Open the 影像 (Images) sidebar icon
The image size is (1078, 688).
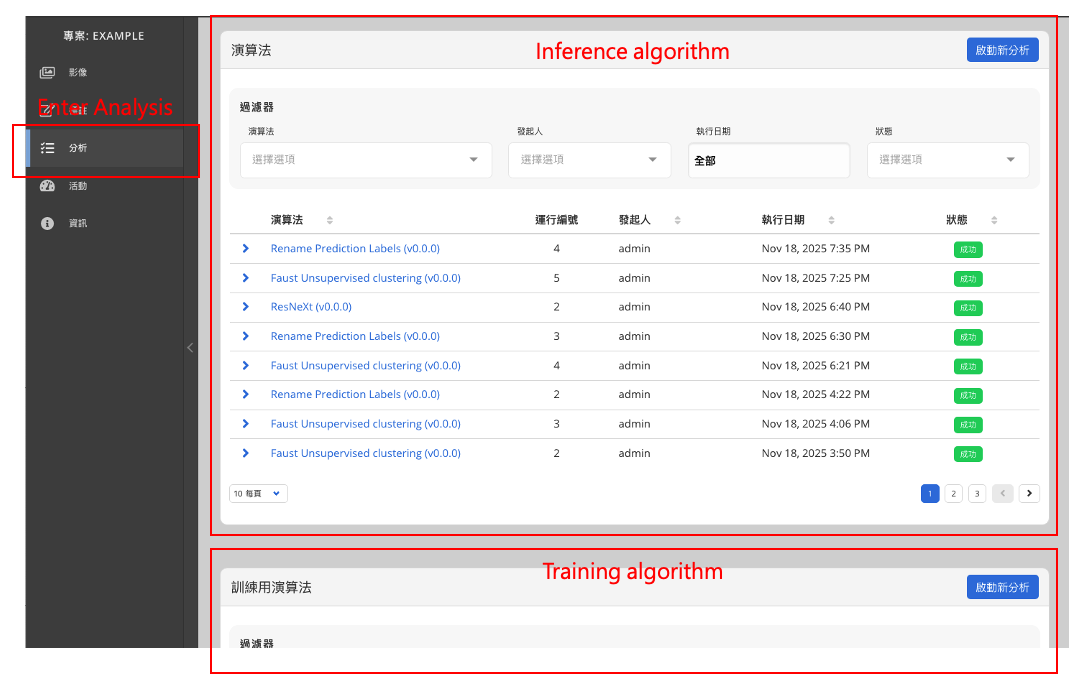click(x=47, y=73)
